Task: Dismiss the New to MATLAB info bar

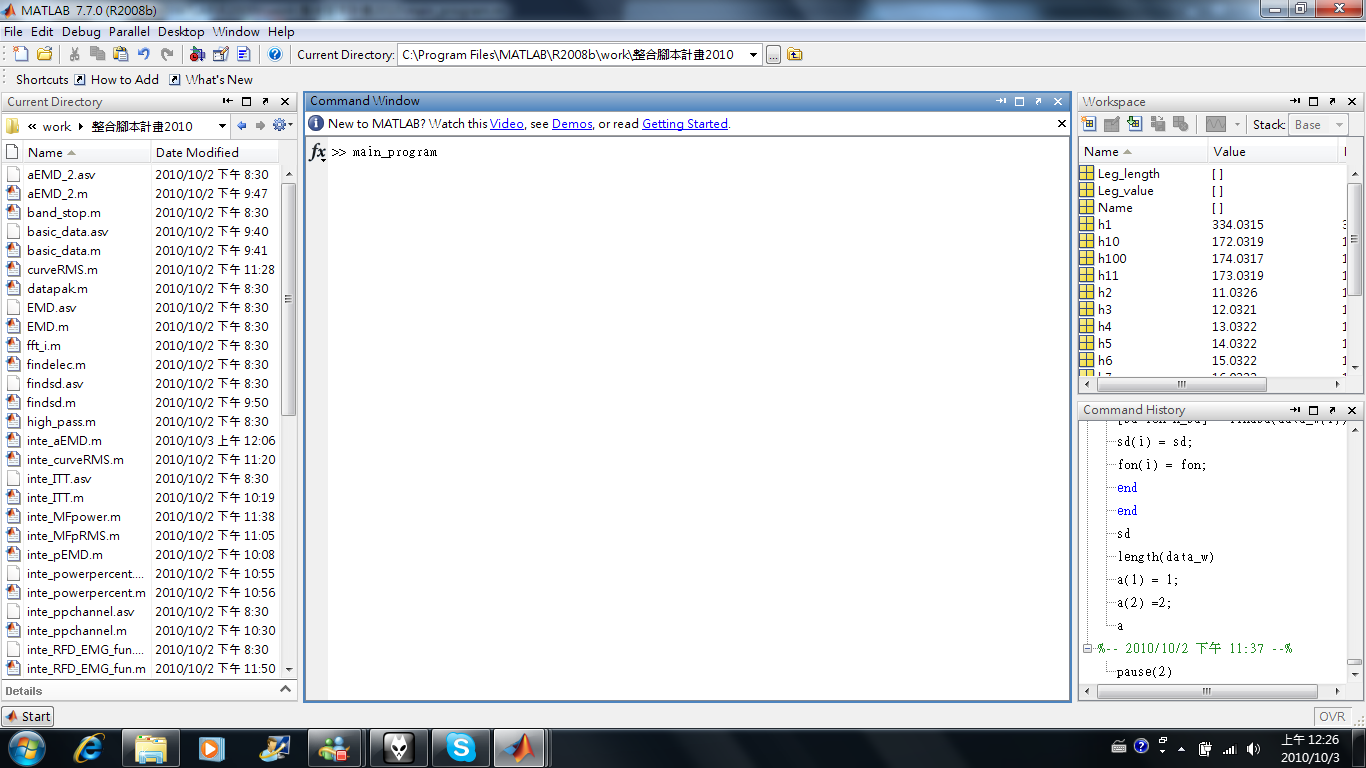Action: pos(1062,124)
